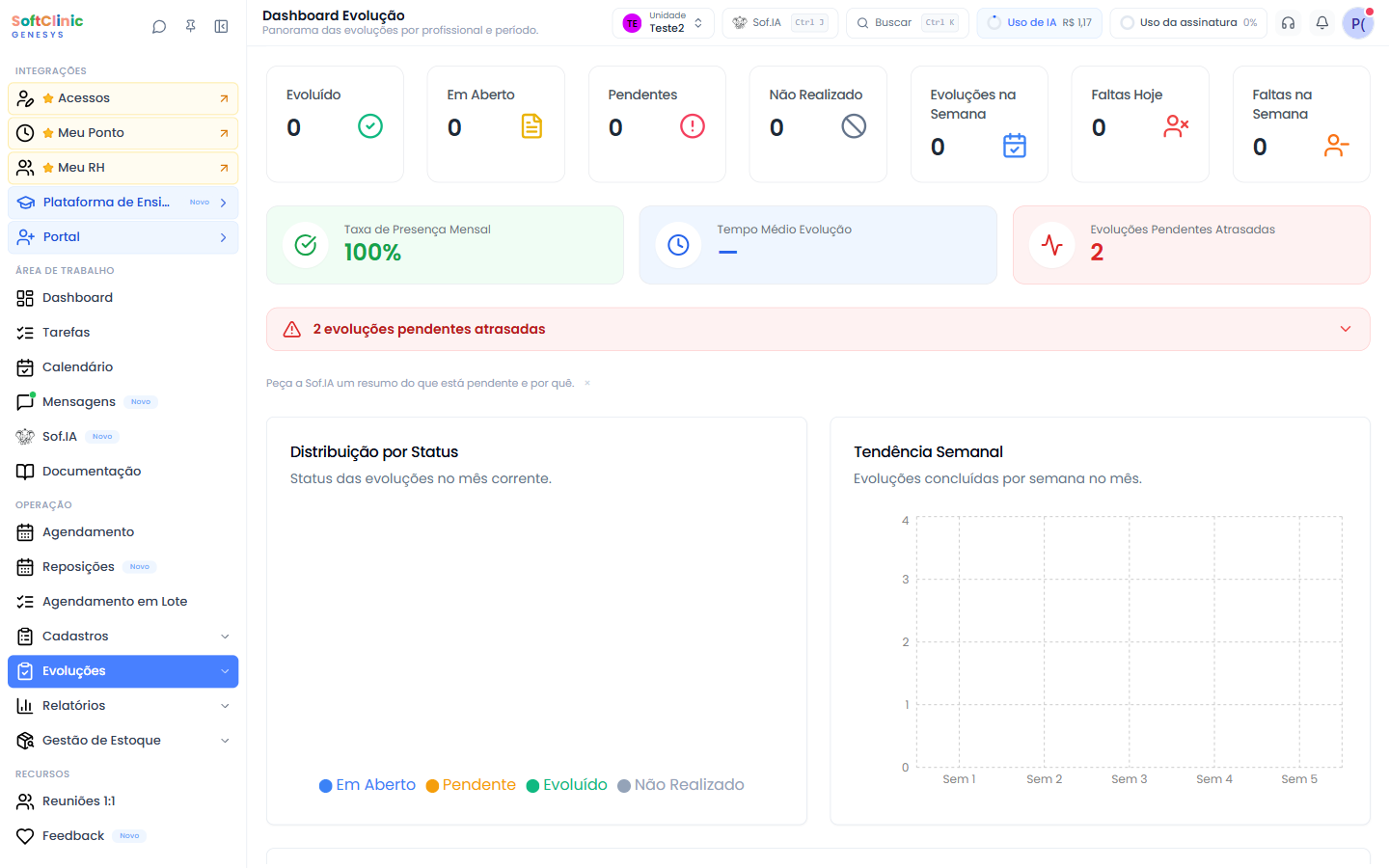Click the Sem 3 label on weekly chart
The height and width of the screenshot is (868, 1389).
tap(1130, 779)
